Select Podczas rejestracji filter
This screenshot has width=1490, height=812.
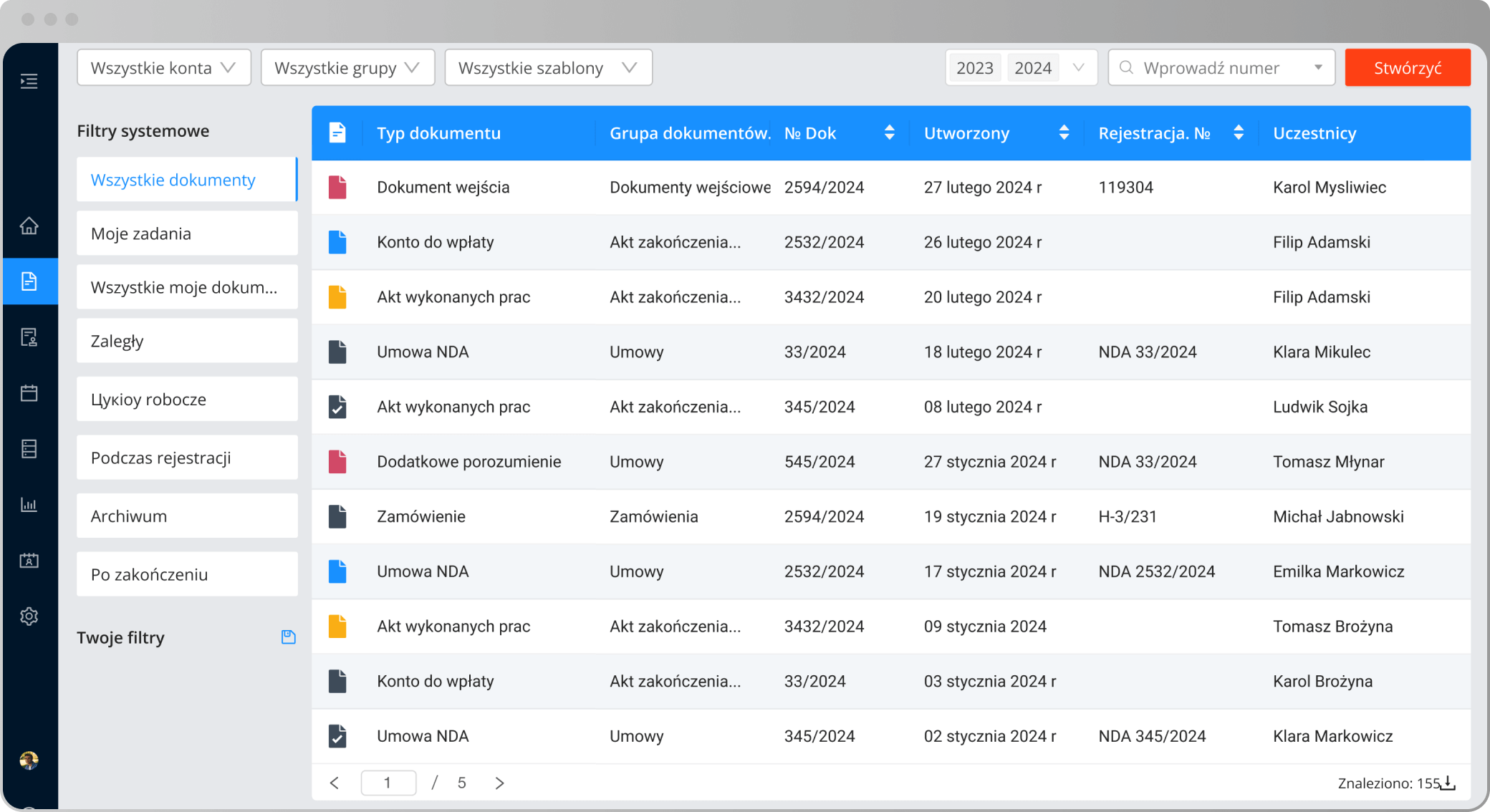click(x=187, y=458)
